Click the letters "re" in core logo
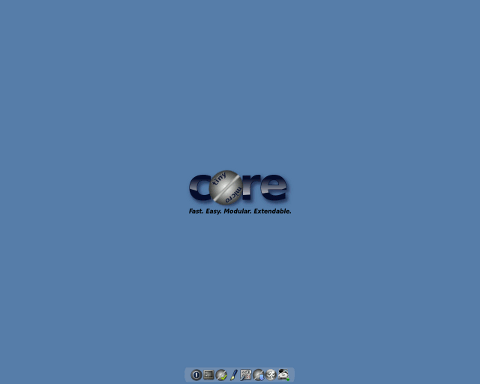The image size is (480, 384). tap(265, 187)
